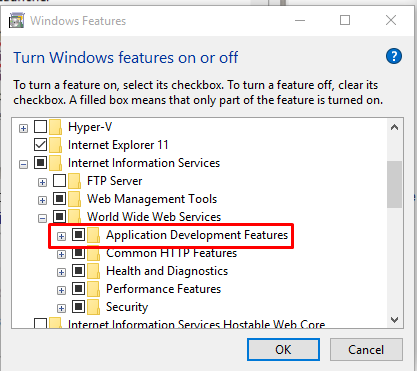
Task: Select the World Wide Web Services label
Action: click(x=154, y=217)
